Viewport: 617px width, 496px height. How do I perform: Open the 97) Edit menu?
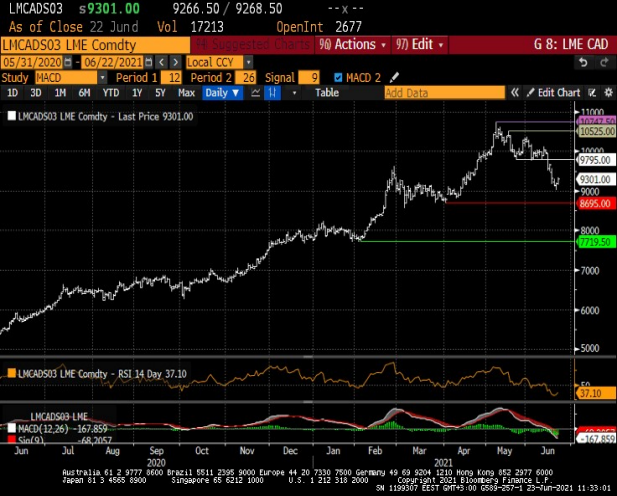419,44
